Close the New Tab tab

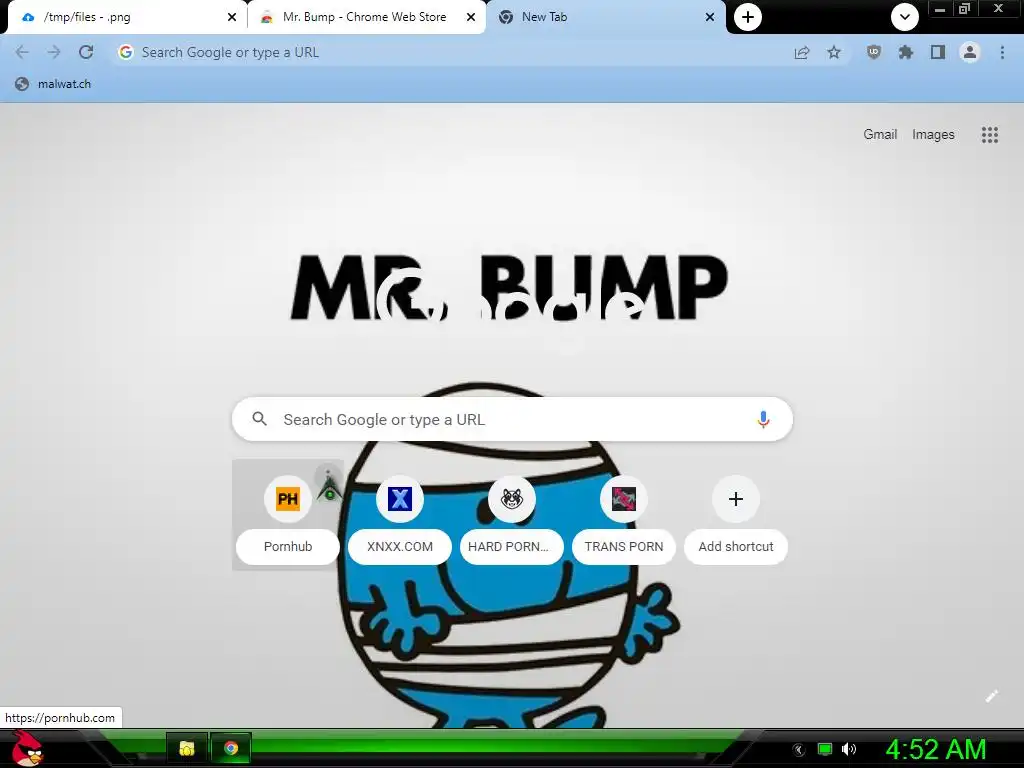[710, 17]
